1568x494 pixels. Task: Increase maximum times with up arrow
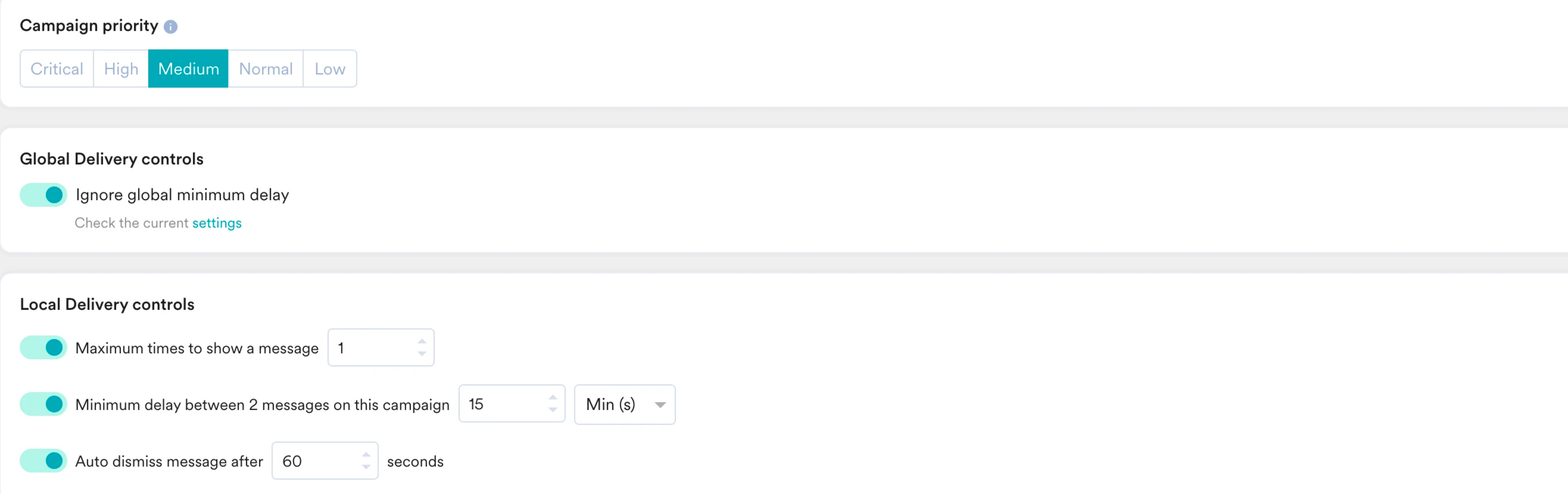point(422,341)
